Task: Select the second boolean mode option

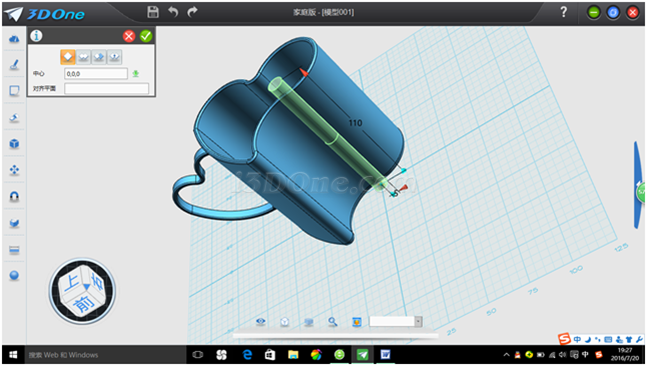Action: click(x=83, y=57)
